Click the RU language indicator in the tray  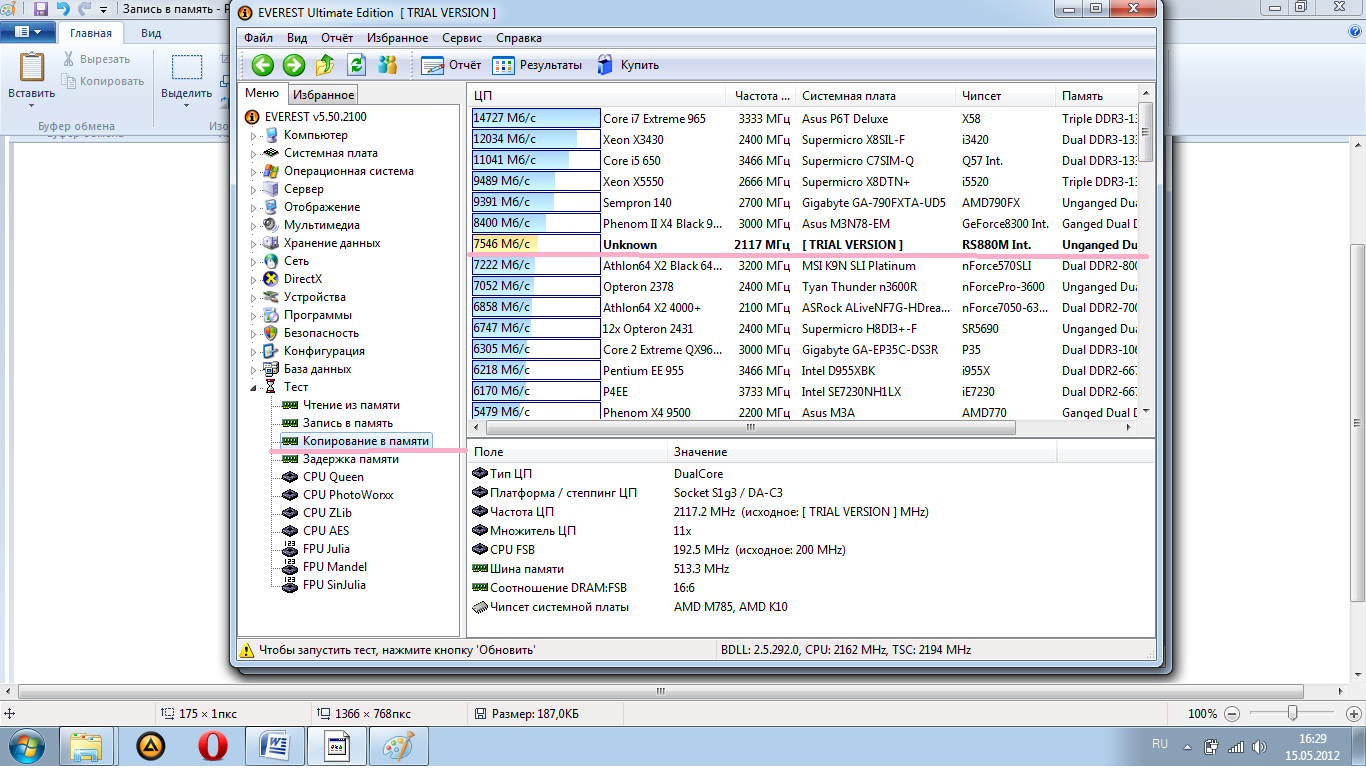[x=1160, y=745]
